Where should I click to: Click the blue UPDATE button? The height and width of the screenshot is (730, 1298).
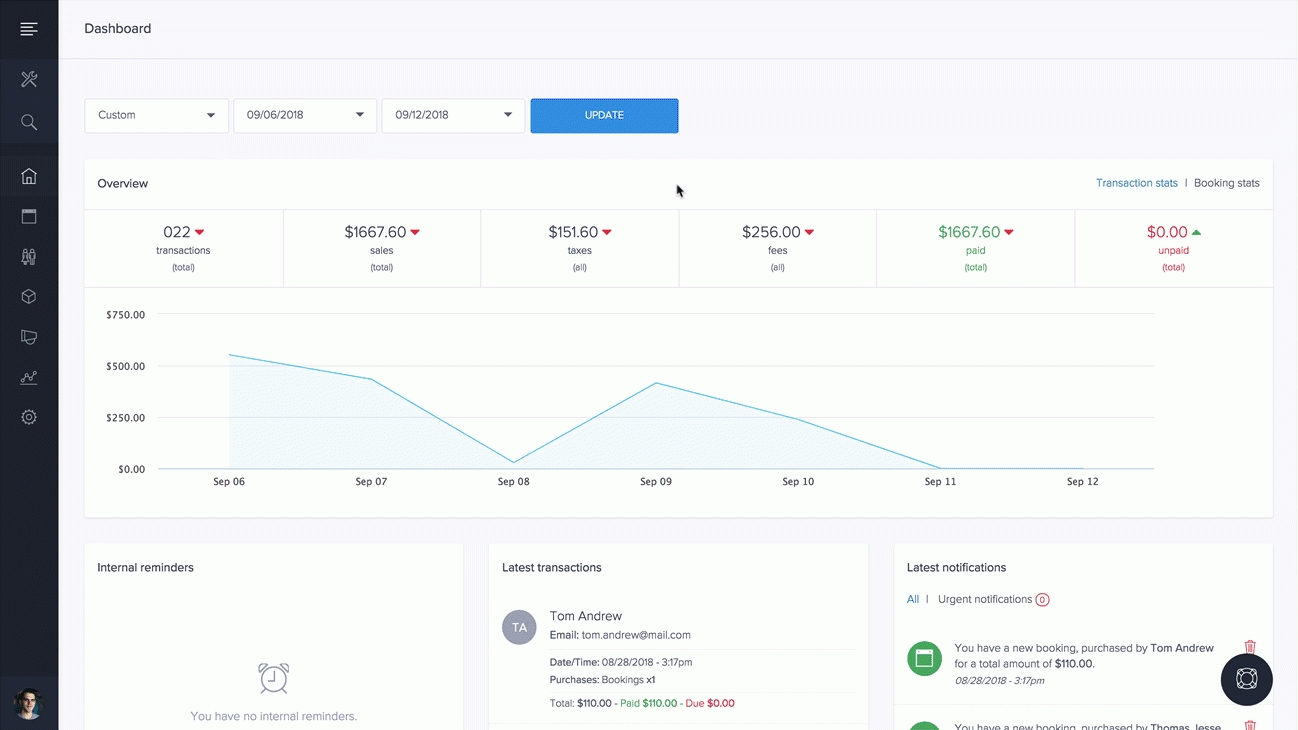click(x=604, y=115)
